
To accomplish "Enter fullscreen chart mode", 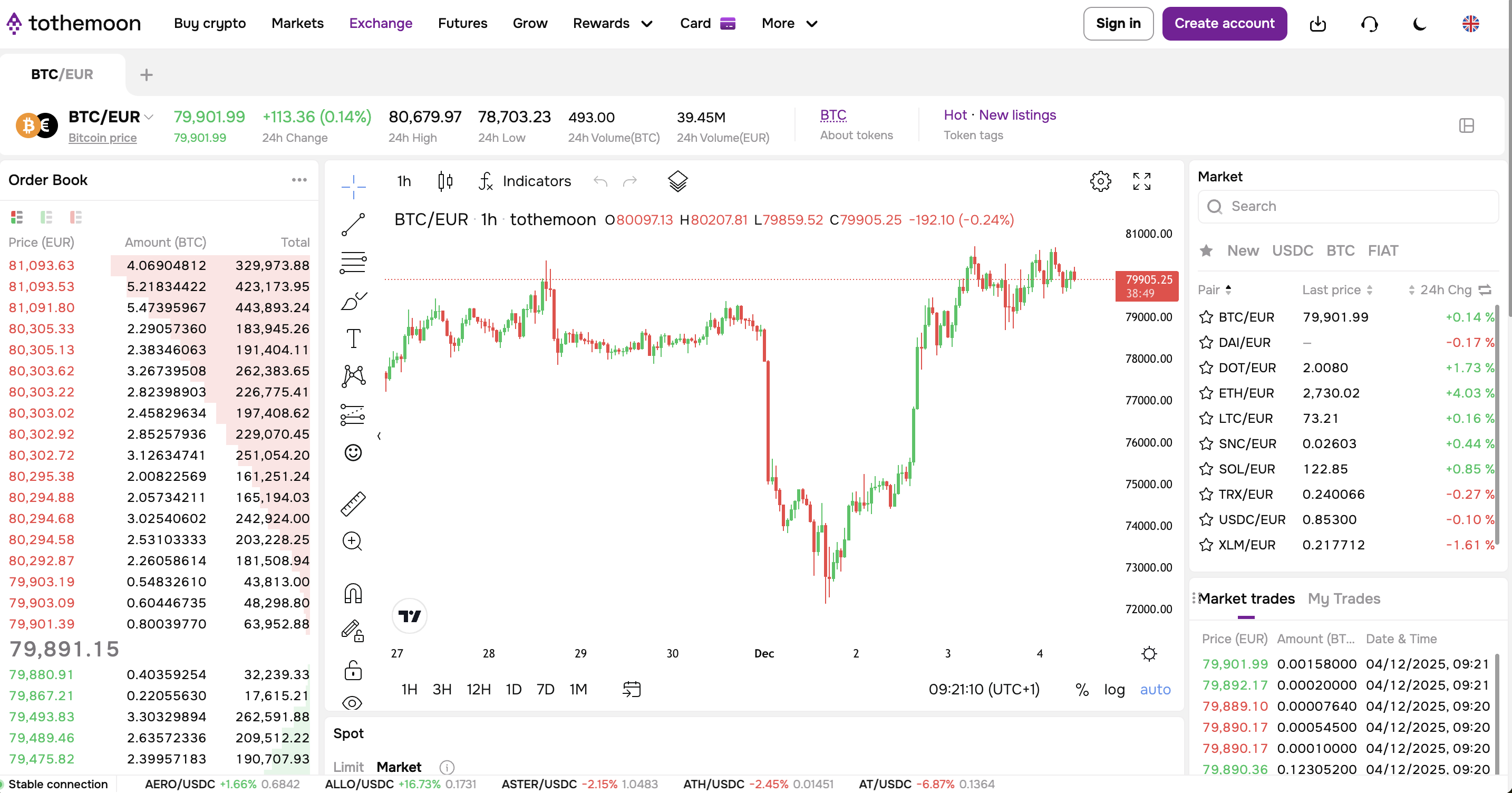I will 1141,181.
